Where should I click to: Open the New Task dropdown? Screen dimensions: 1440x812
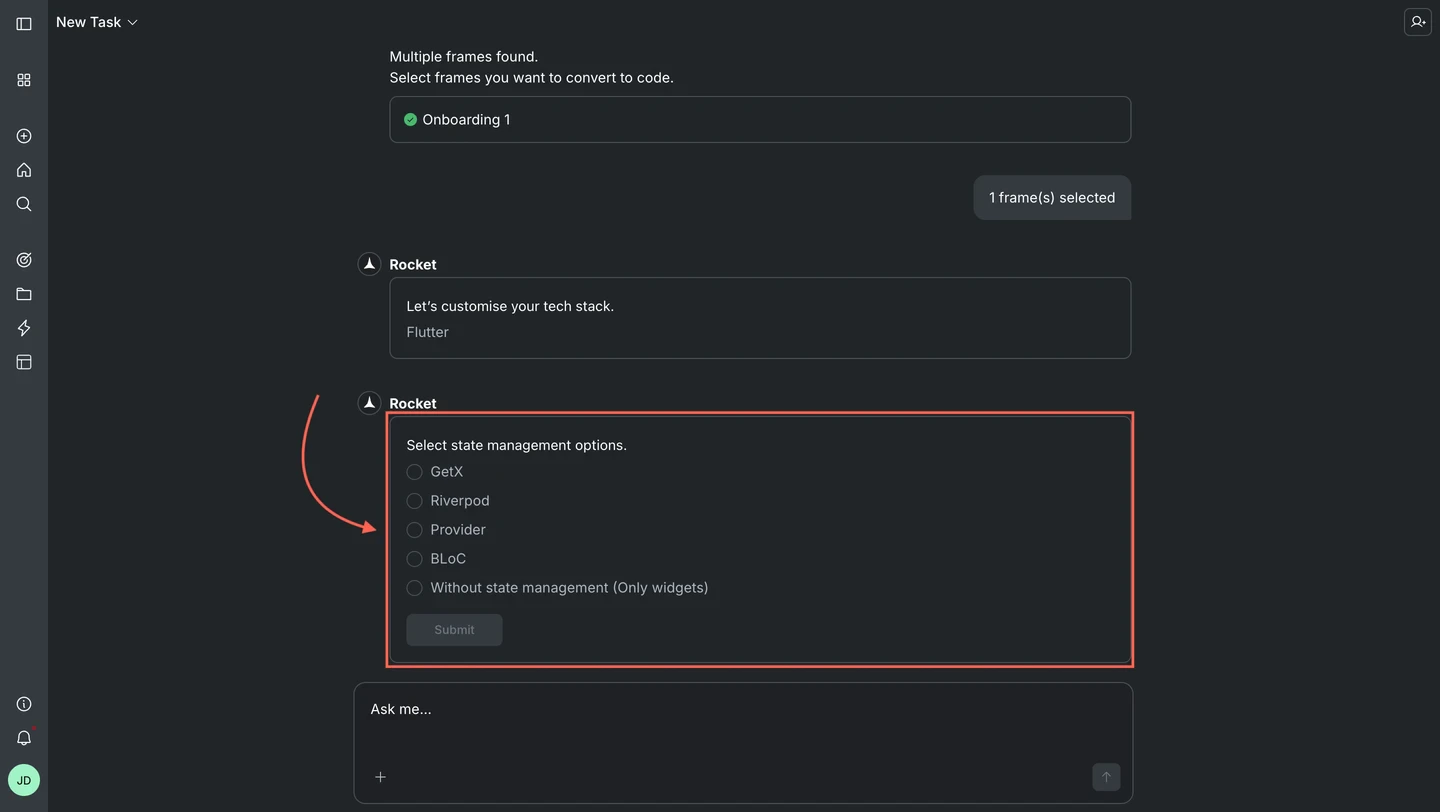coord(96,21)
